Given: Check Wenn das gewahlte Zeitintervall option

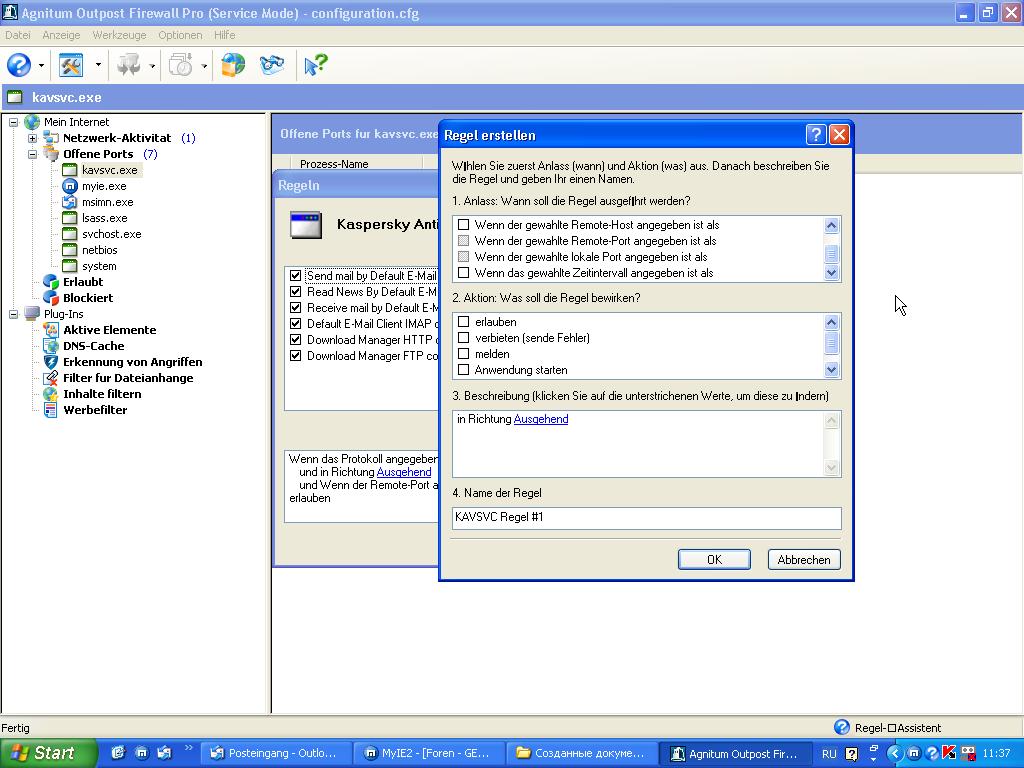Looking at the screenshot, I should click(464, 273).
